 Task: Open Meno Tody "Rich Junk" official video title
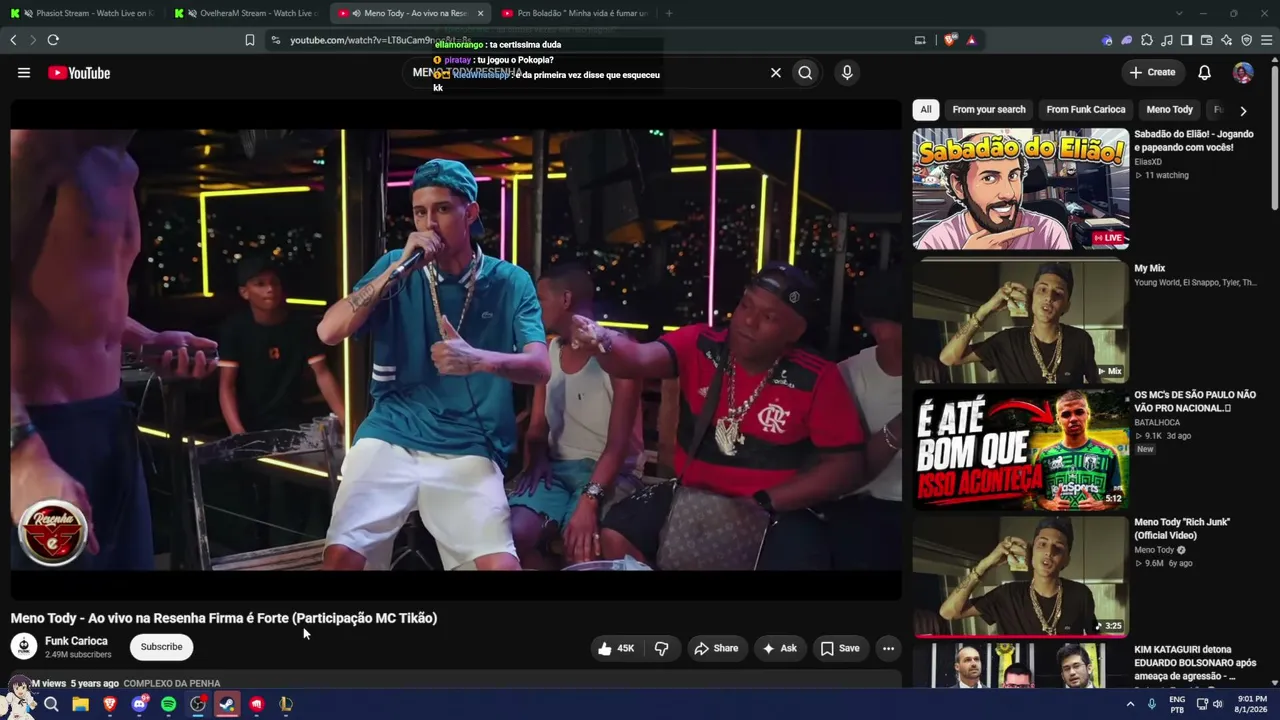[1182, 529]
